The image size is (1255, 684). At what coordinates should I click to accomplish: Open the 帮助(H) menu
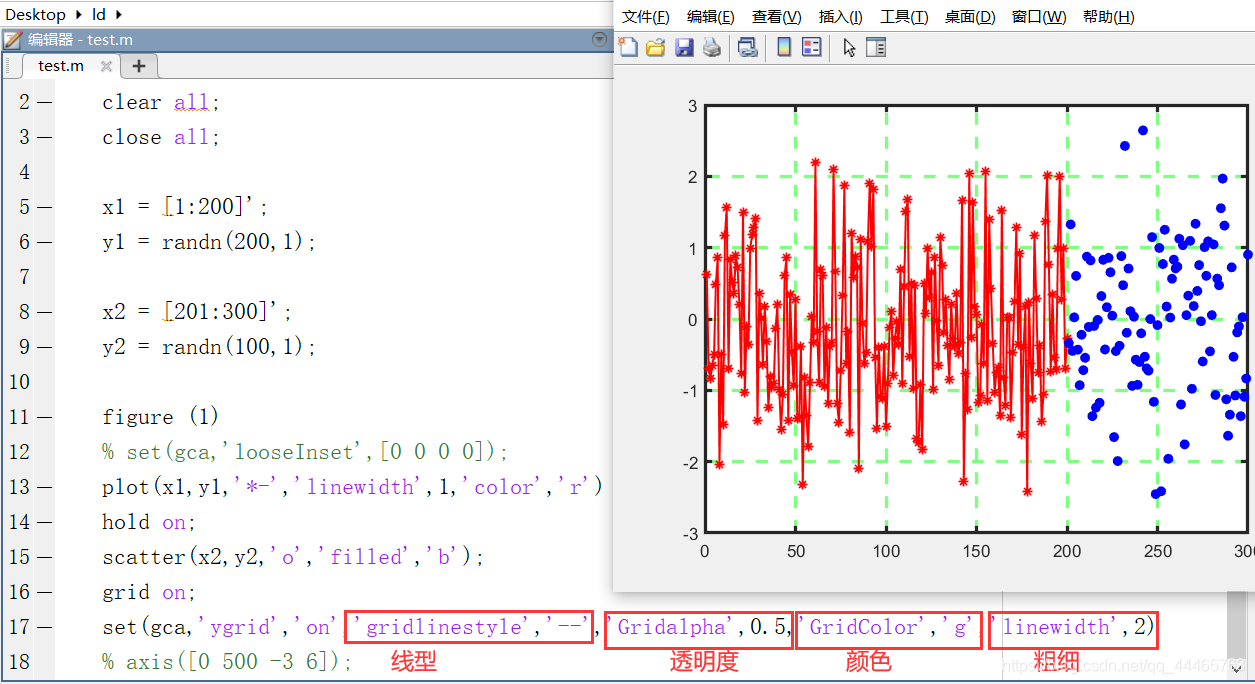click(x=1109, y=17)
